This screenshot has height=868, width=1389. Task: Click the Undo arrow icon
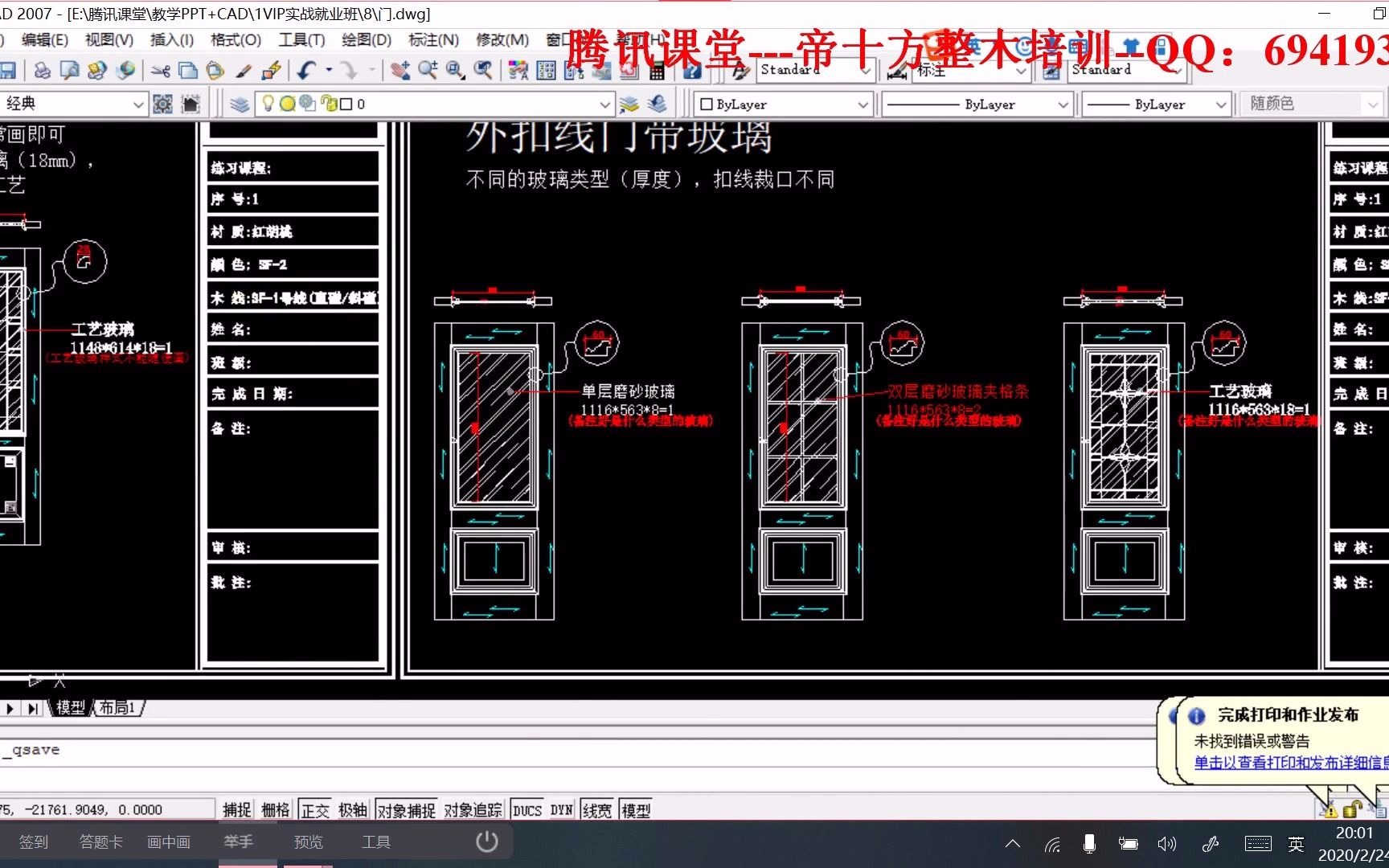click(x=306, y=71)
